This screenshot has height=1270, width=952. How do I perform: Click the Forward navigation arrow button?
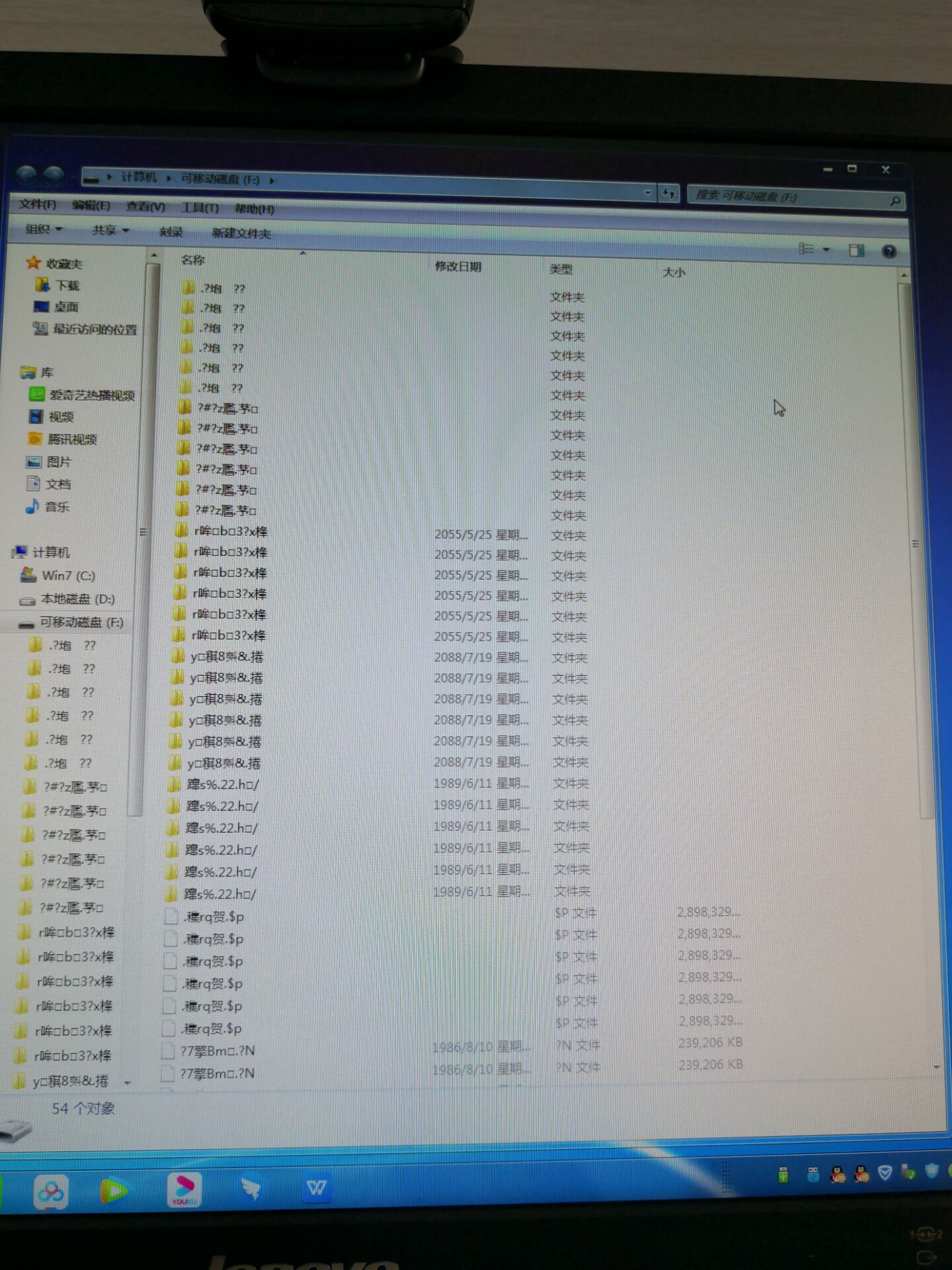click(x=54, y=177)
